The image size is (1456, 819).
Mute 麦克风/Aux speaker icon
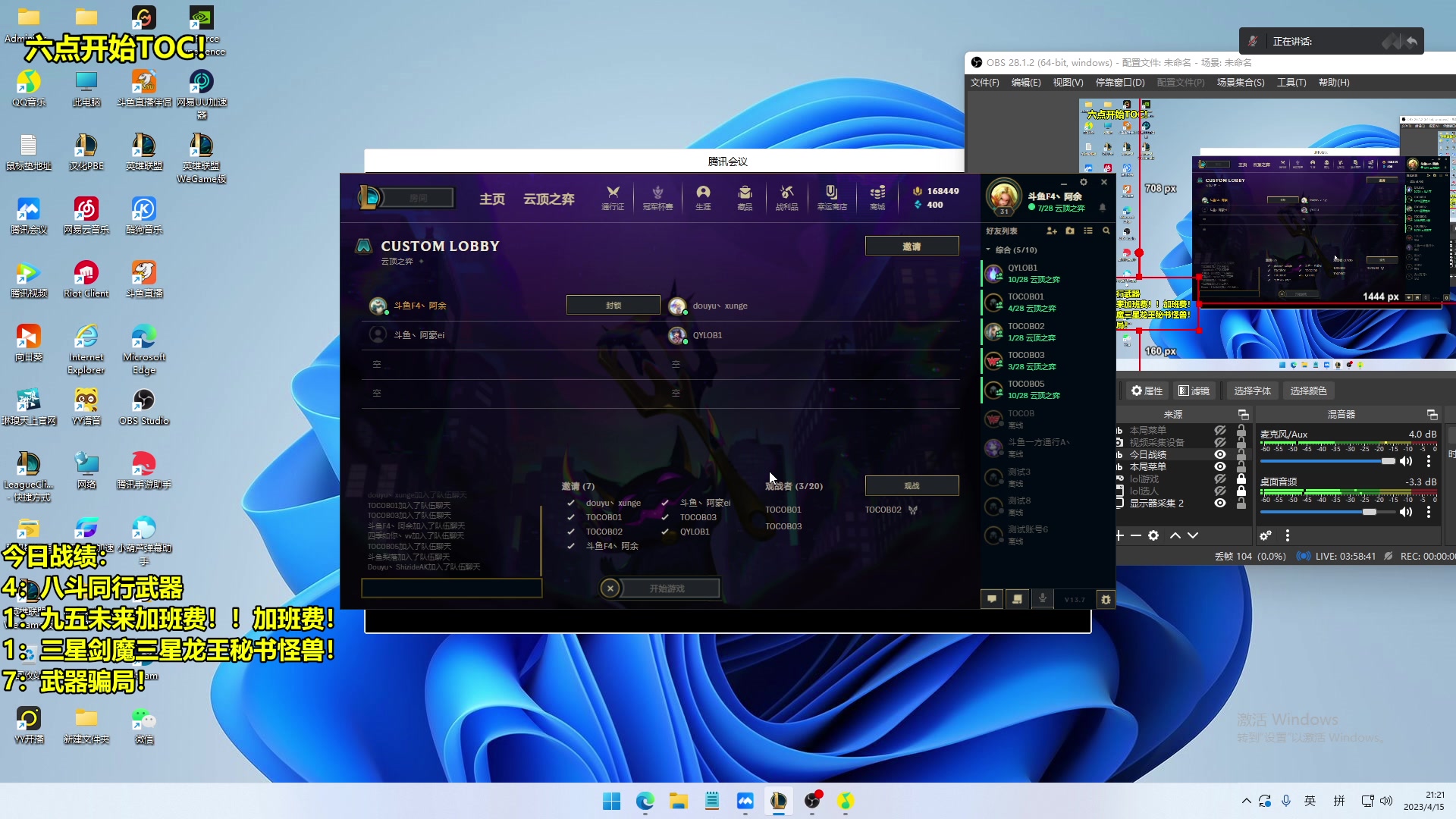1406,461
